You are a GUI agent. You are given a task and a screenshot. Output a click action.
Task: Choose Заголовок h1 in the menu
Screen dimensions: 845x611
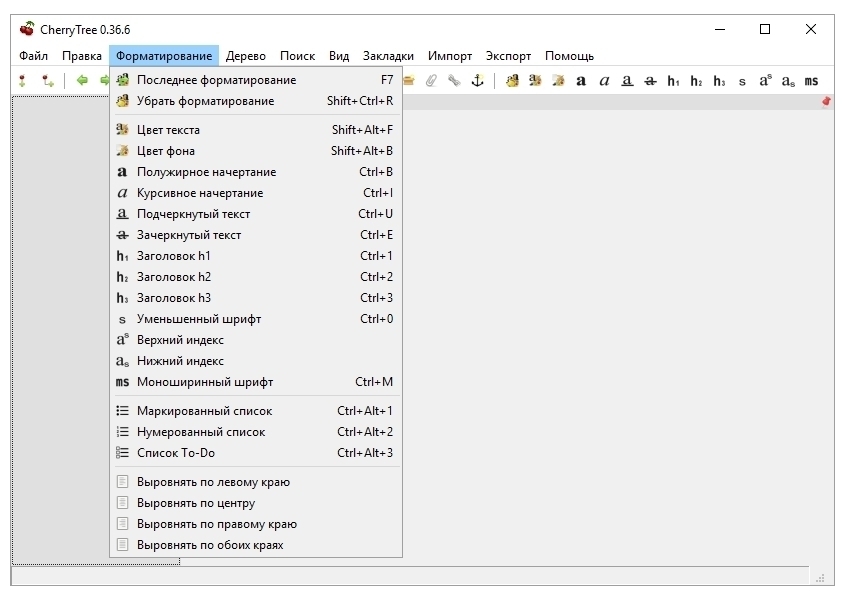pos(255,256)
